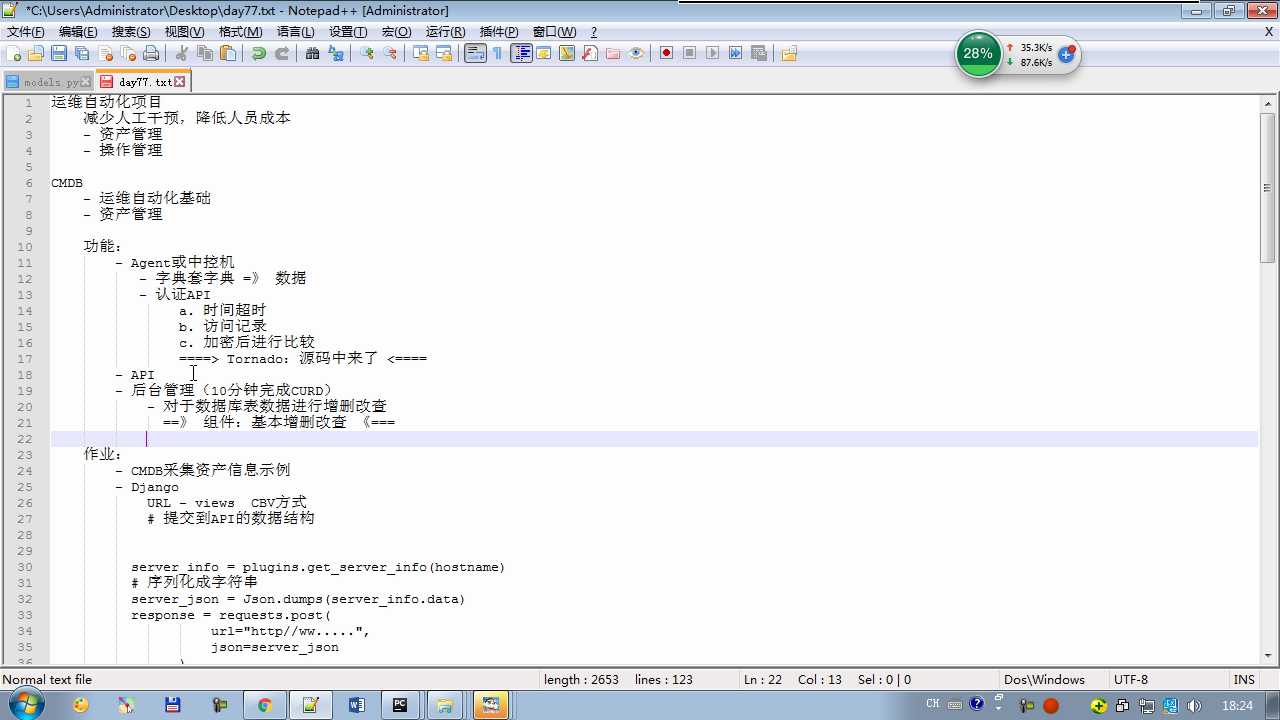Open the Windows Start menu
Image resolution: width=1280 pixels, height=720 pixels.
tap(27, 705)
